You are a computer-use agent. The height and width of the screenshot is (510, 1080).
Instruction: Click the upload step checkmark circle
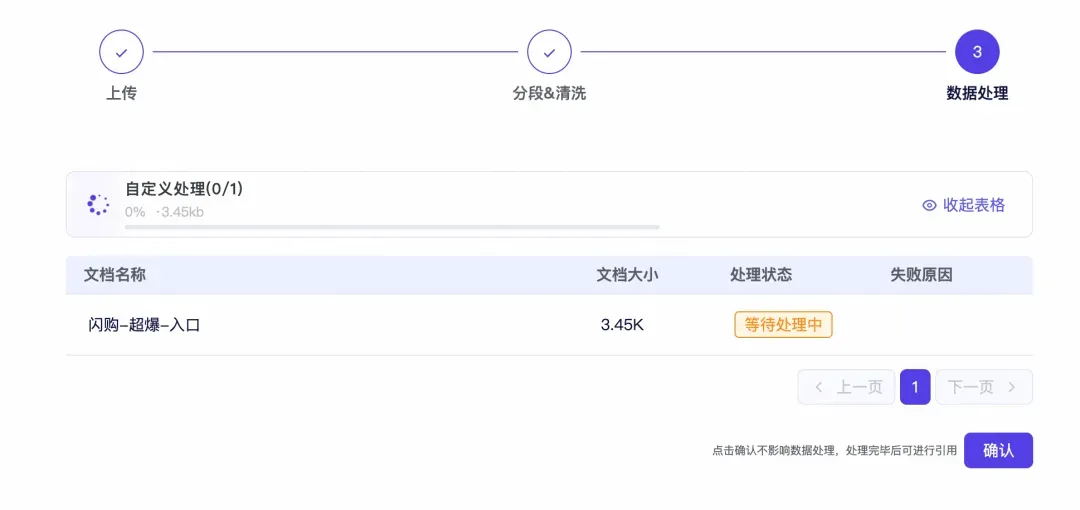tap(121, 52)
